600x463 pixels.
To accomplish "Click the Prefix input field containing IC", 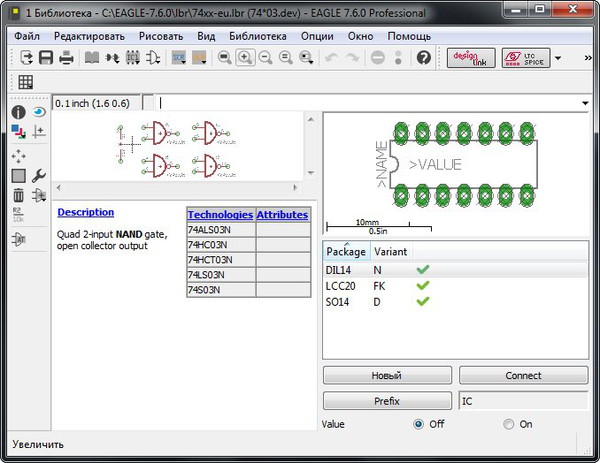I will click(x=523, y=401).
